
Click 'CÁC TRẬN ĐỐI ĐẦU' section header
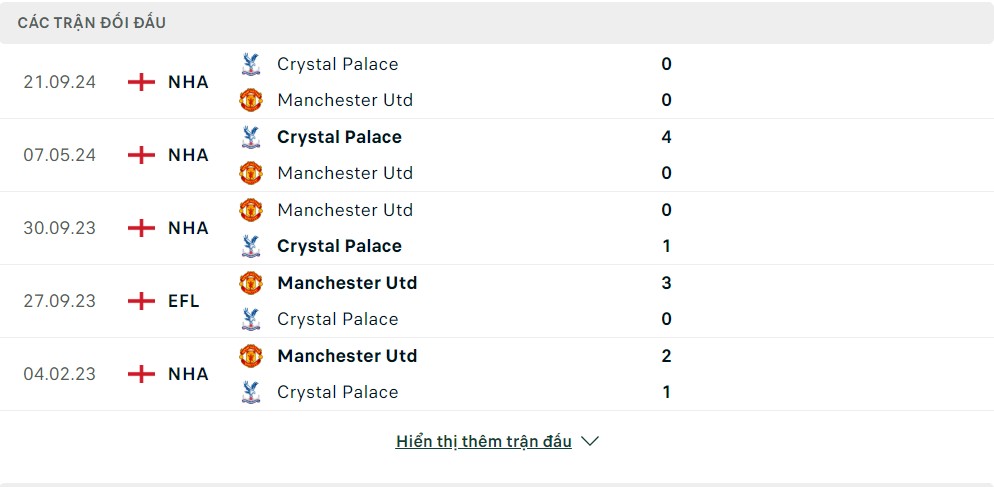92,23
